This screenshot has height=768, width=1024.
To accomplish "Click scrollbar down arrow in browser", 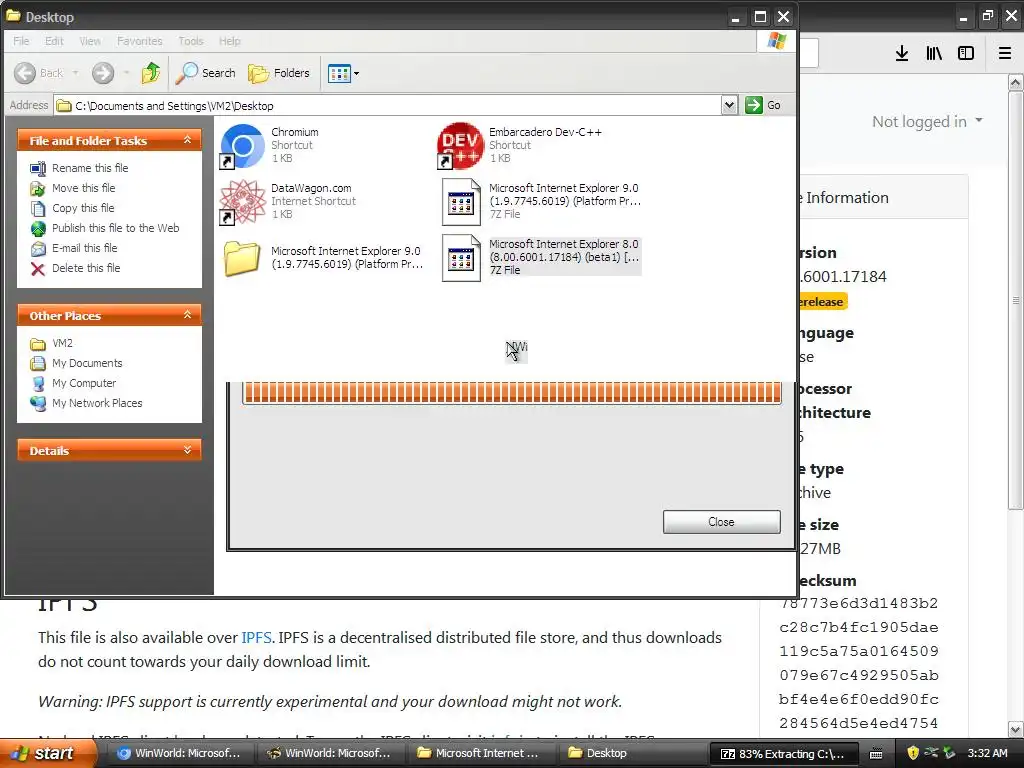I will 1015,729.
